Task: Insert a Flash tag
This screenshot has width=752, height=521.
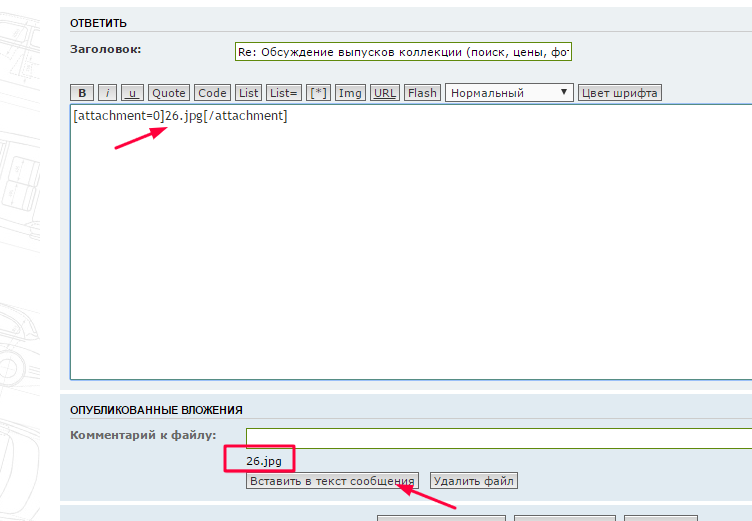Action: coord(422,93)
